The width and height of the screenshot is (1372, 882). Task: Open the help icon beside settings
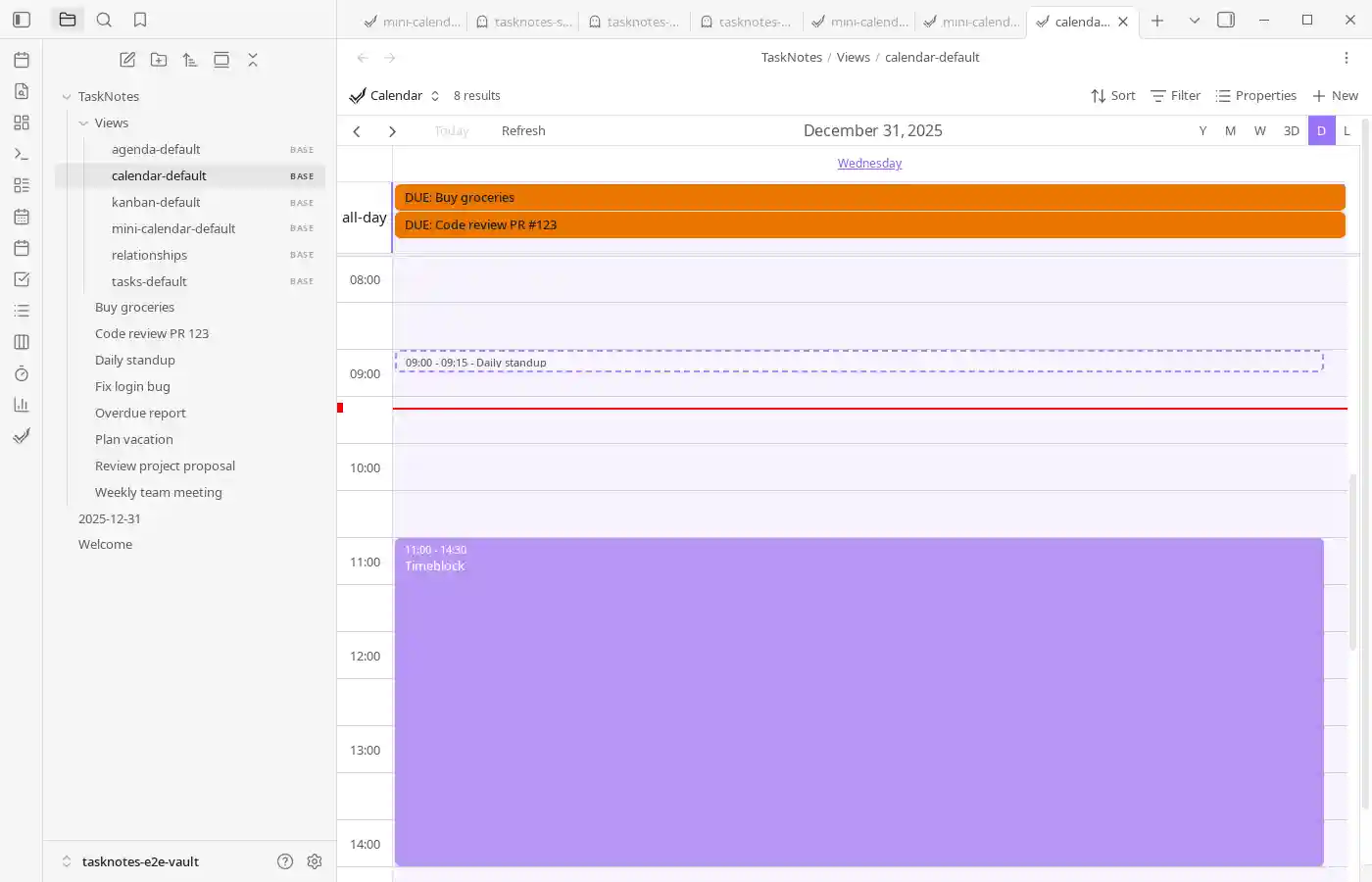coord(285,861)
